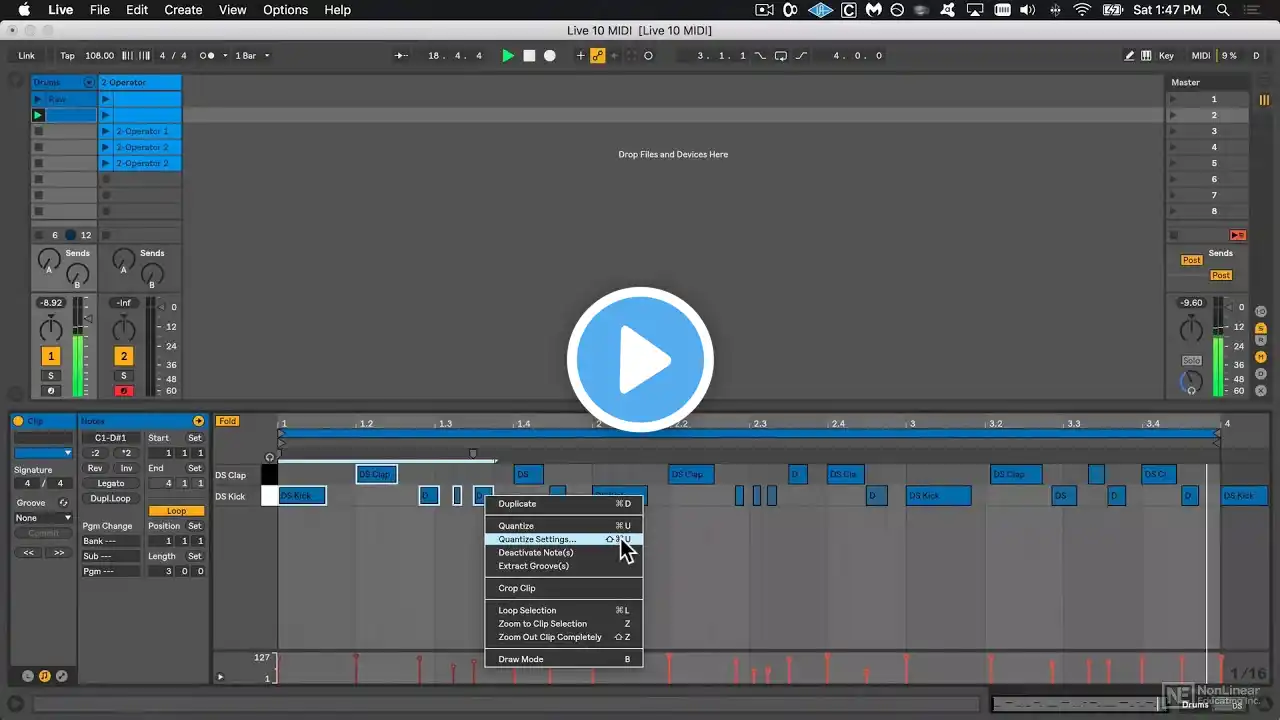Image resolution: width=1280 pixels, height=720 pixels.
Task: Select Crop Clip in context menu
Action: [517, 588]
